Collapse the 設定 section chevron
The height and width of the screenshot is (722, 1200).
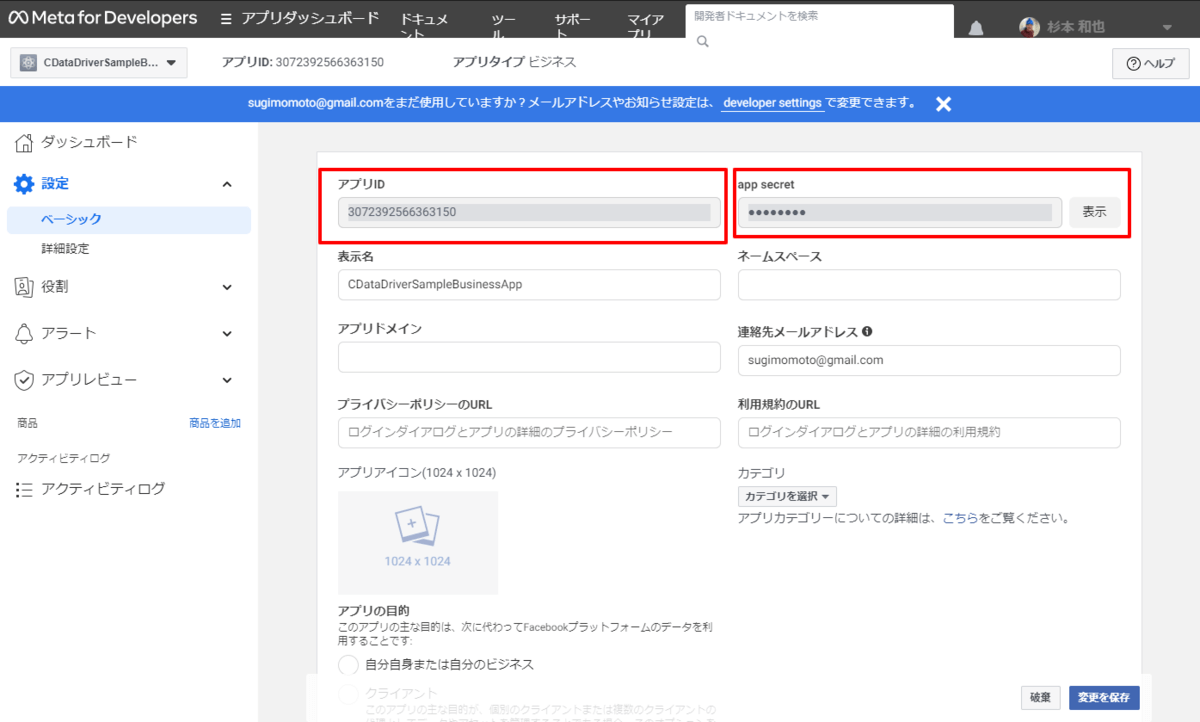[x=227, y=184]
